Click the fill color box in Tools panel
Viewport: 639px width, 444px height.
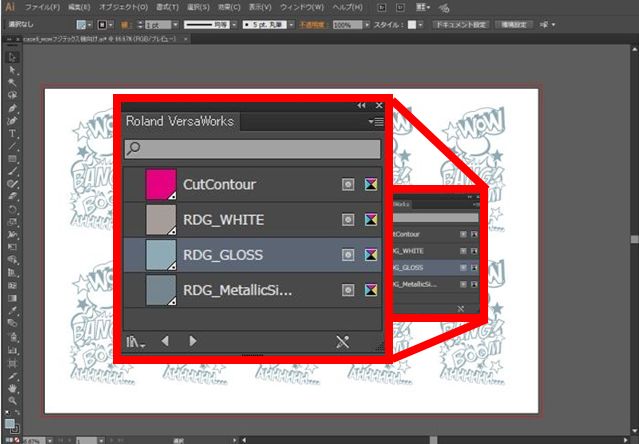click(x=10, y=423)
